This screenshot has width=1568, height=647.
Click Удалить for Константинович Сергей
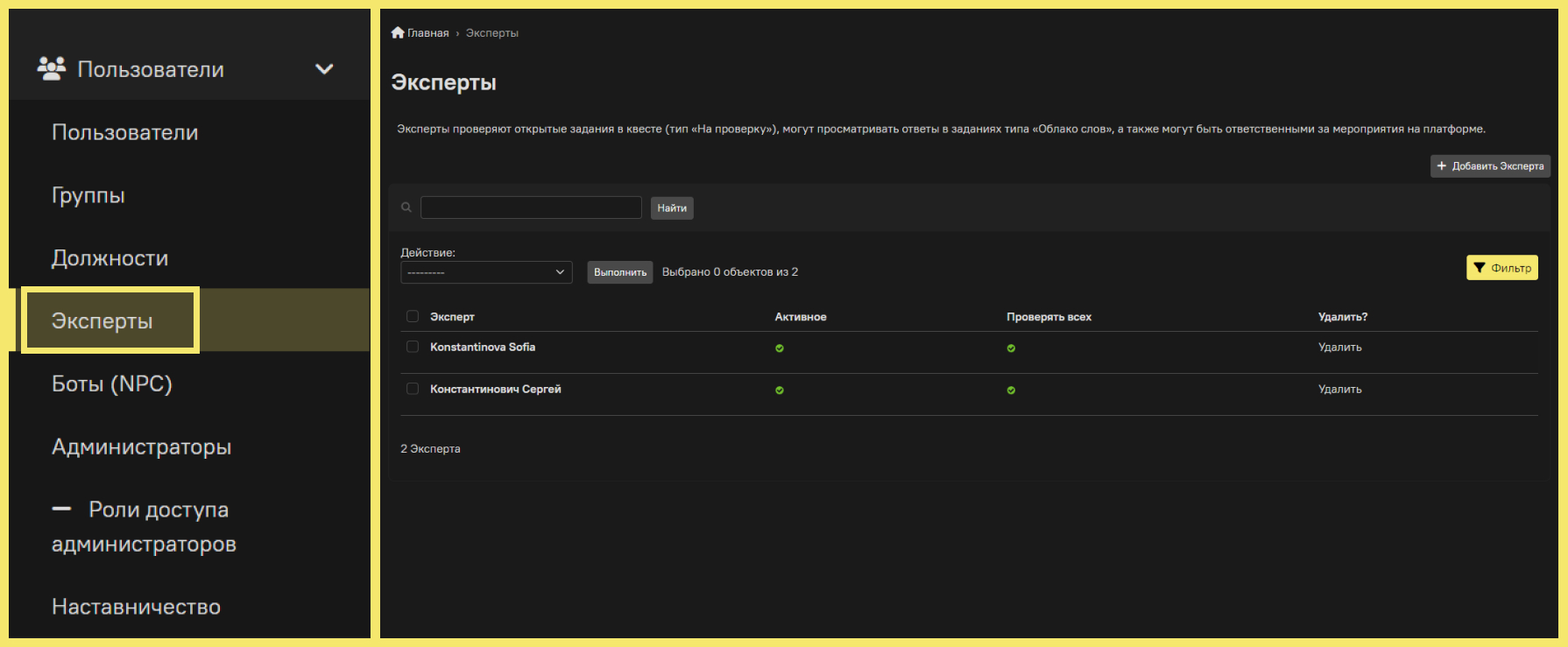[1340, 390]
